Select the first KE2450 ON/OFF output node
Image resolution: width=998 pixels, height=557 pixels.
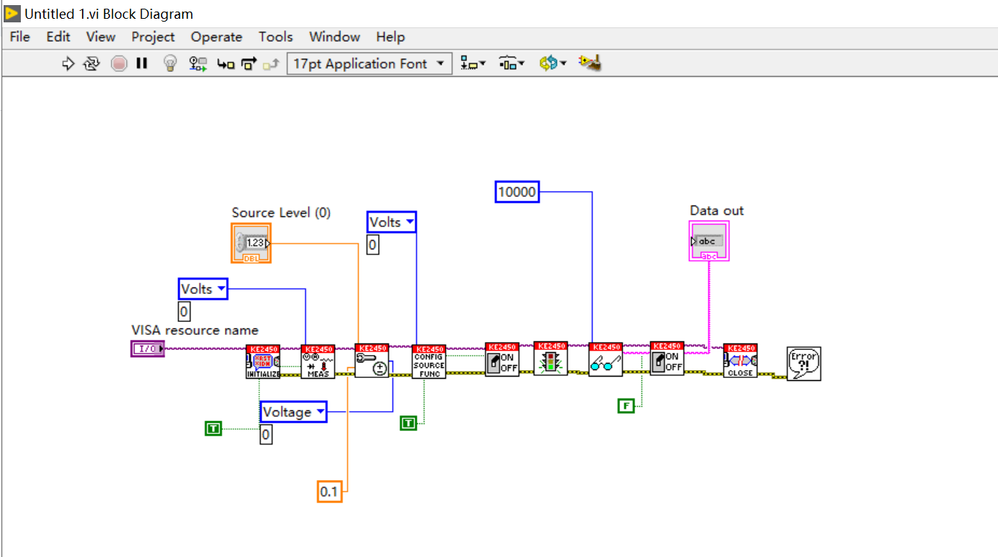click(502, 360)
